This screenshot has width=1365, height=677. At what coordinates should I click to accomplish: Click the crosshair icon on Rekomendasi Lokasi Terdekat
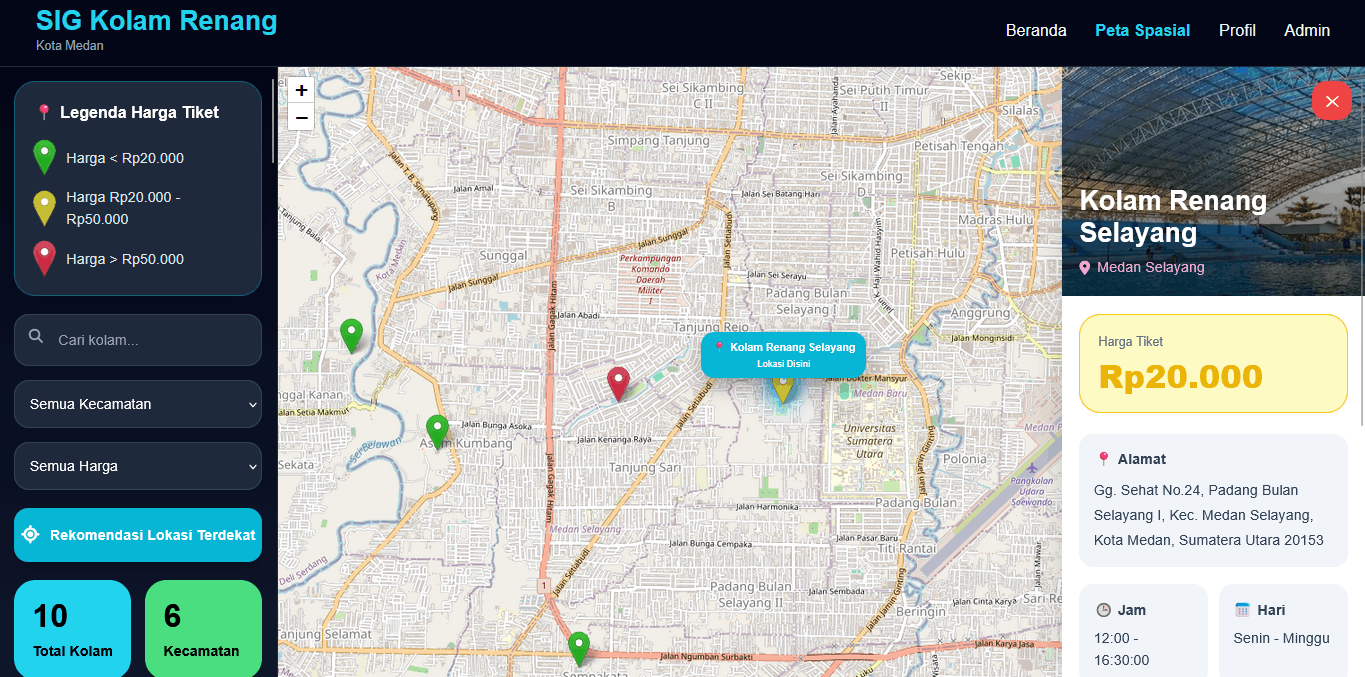[x=31, y=535]
